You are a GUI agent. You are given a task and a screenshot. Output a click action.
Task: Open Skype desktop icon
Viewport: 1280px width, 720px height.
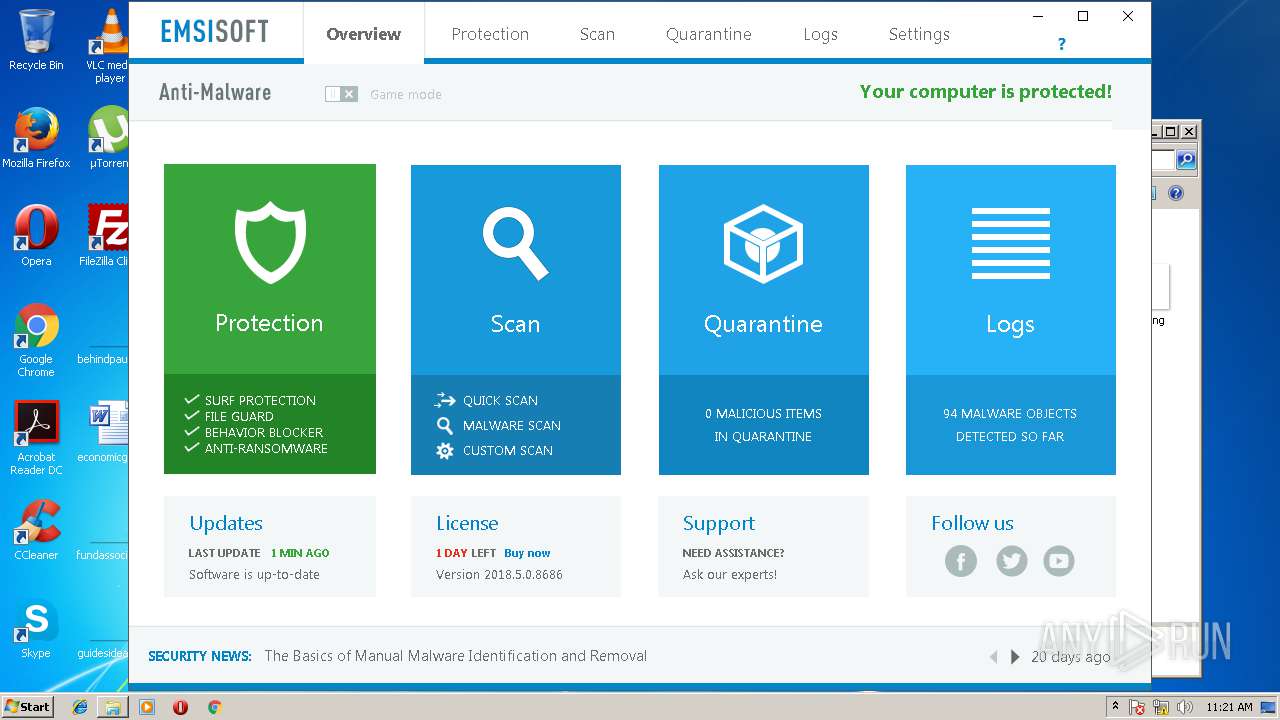(x=36, y=628)
